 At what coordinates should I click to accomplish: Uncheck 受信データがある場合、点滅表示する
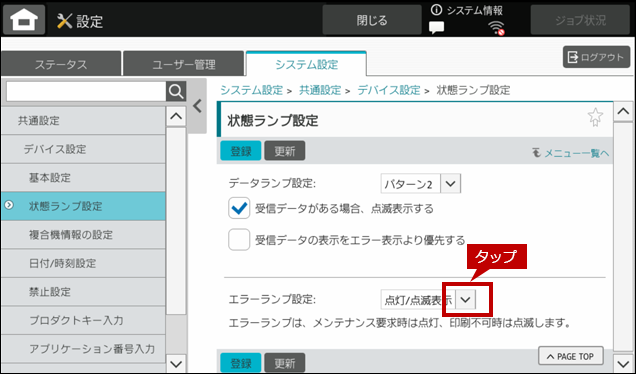tap(239, 208)
